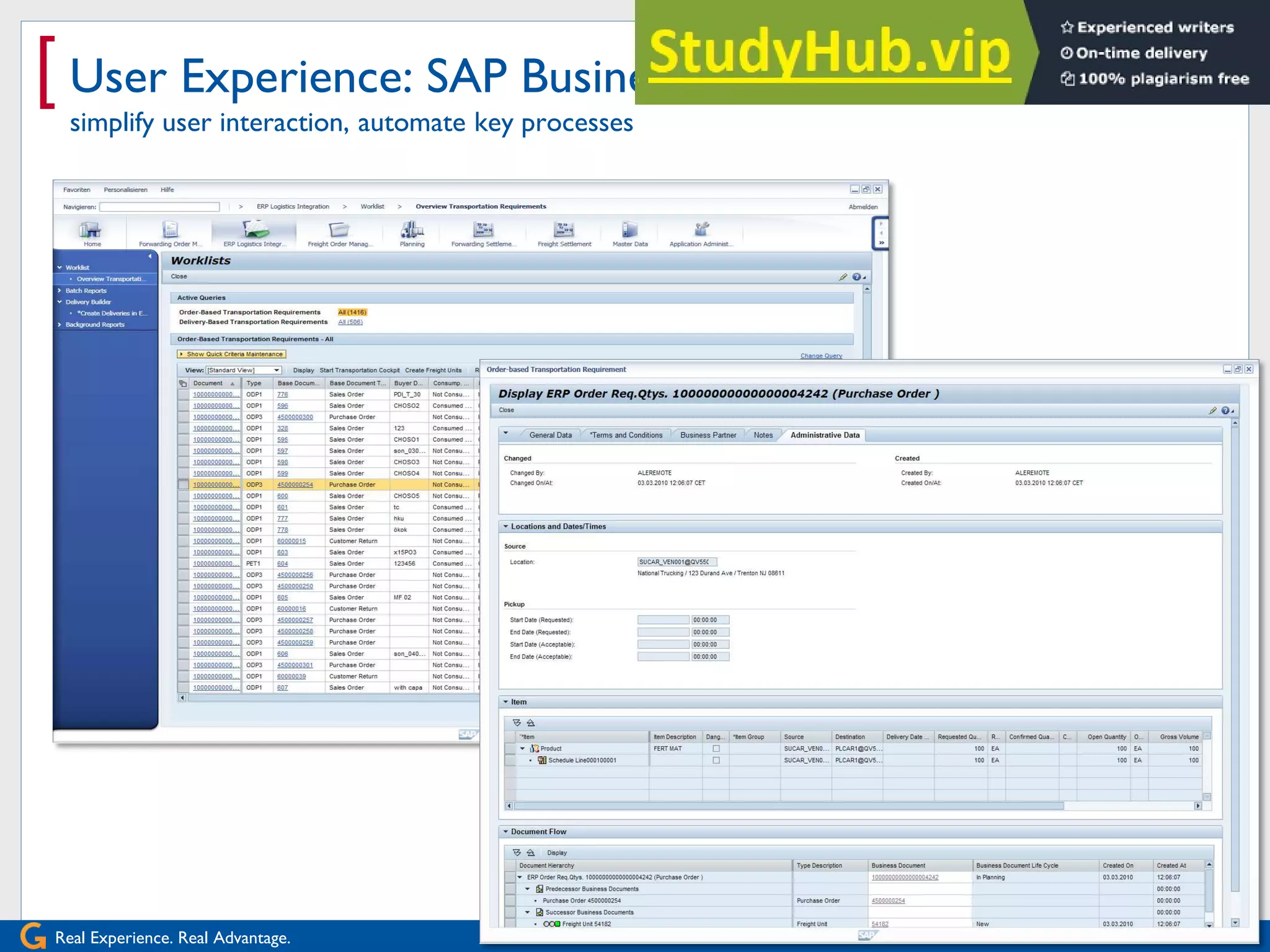The height and width of the screenshot is (952, 1270).
Task: Click expand-all icon in Item toolbar
Action: coord(517,723)
